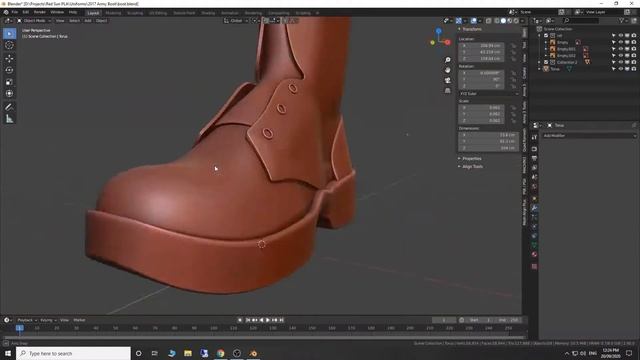Open the Render properties tab icon
The image size is (640, 360).
pyautogui.click(x=534, y=149)
